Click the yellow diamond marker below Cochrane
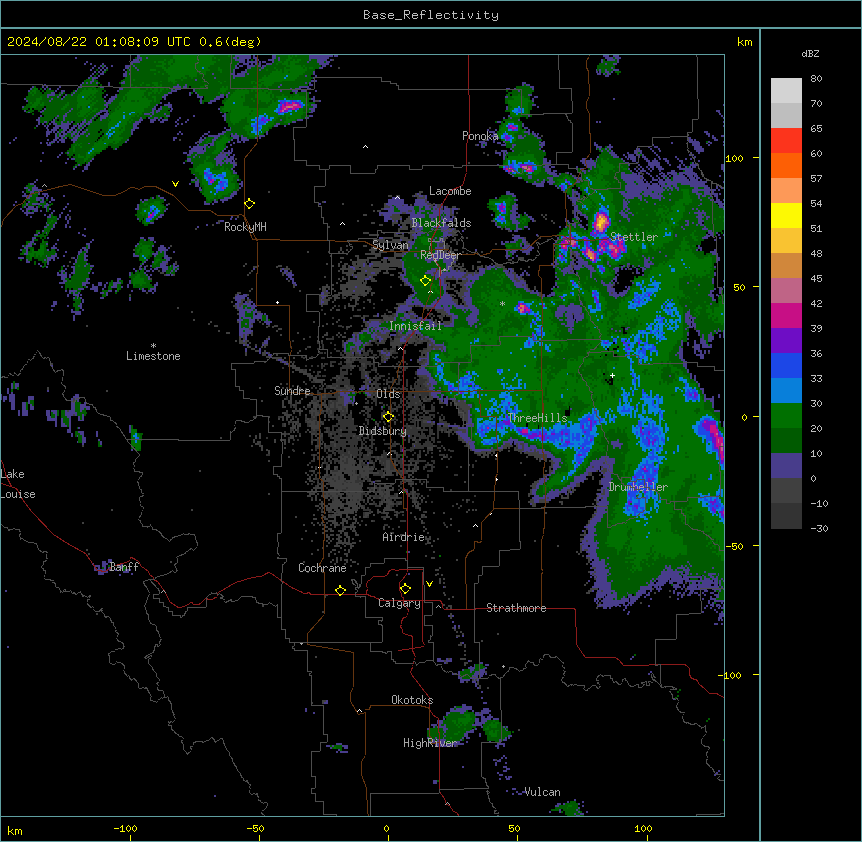The width and height of the screenshot is (862, 842). pos(340,590)
